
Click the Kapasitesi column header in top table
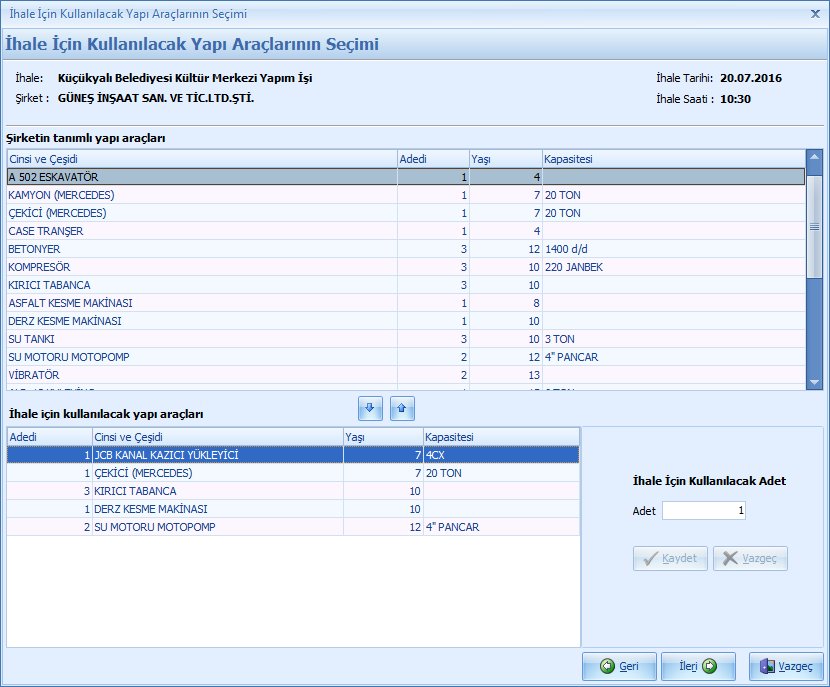pyautogui.click(x=672, y=159)
